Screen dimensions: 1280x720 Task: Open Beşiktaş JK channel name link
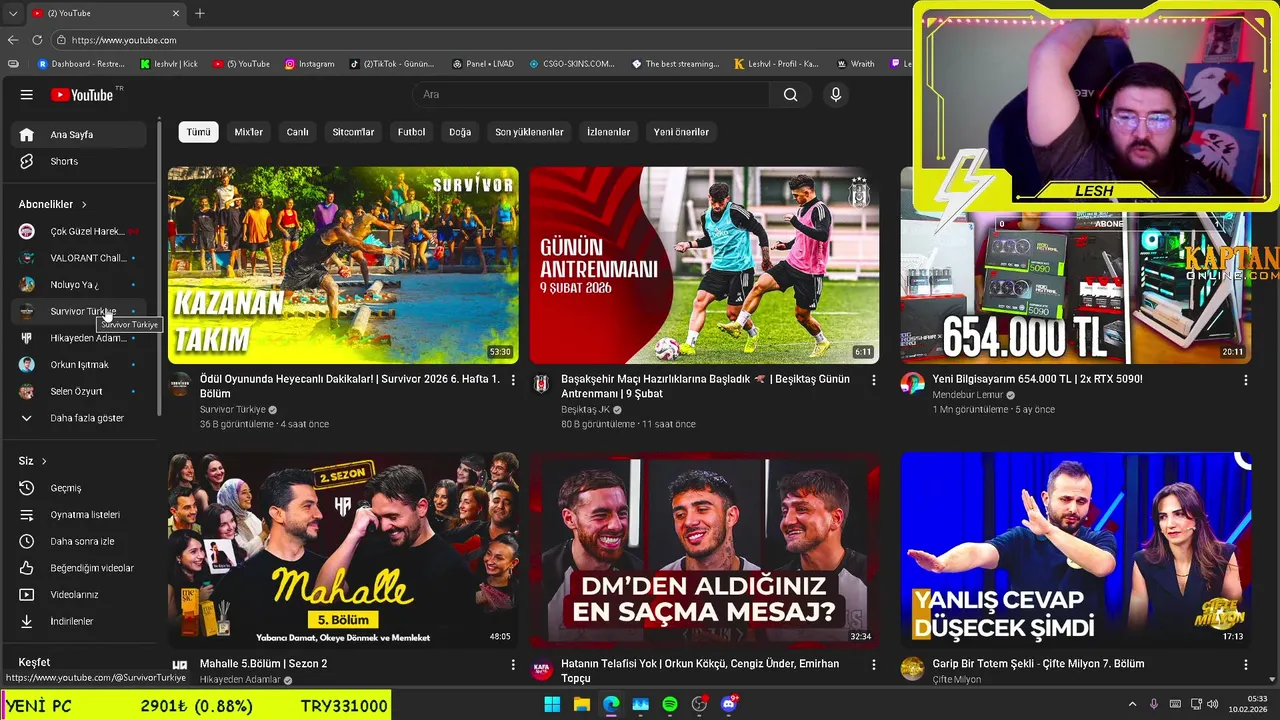click(585, 410)
